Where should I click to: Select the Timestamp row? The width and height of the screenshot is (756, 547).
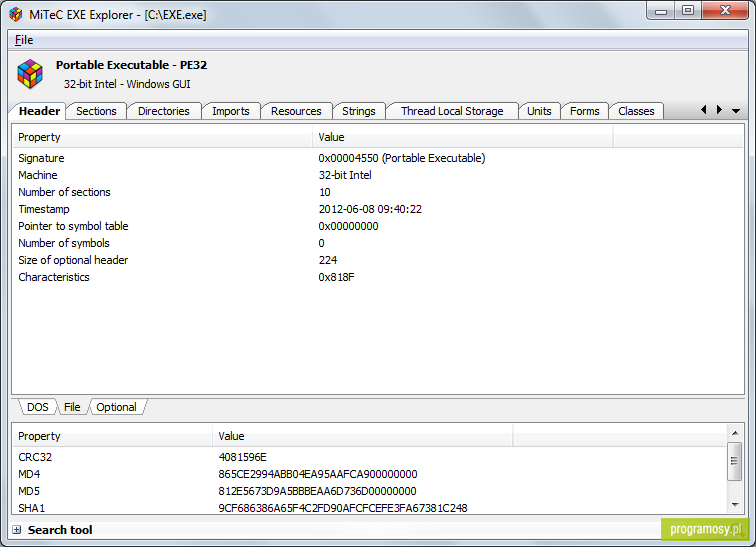click(x=378, y=209)
